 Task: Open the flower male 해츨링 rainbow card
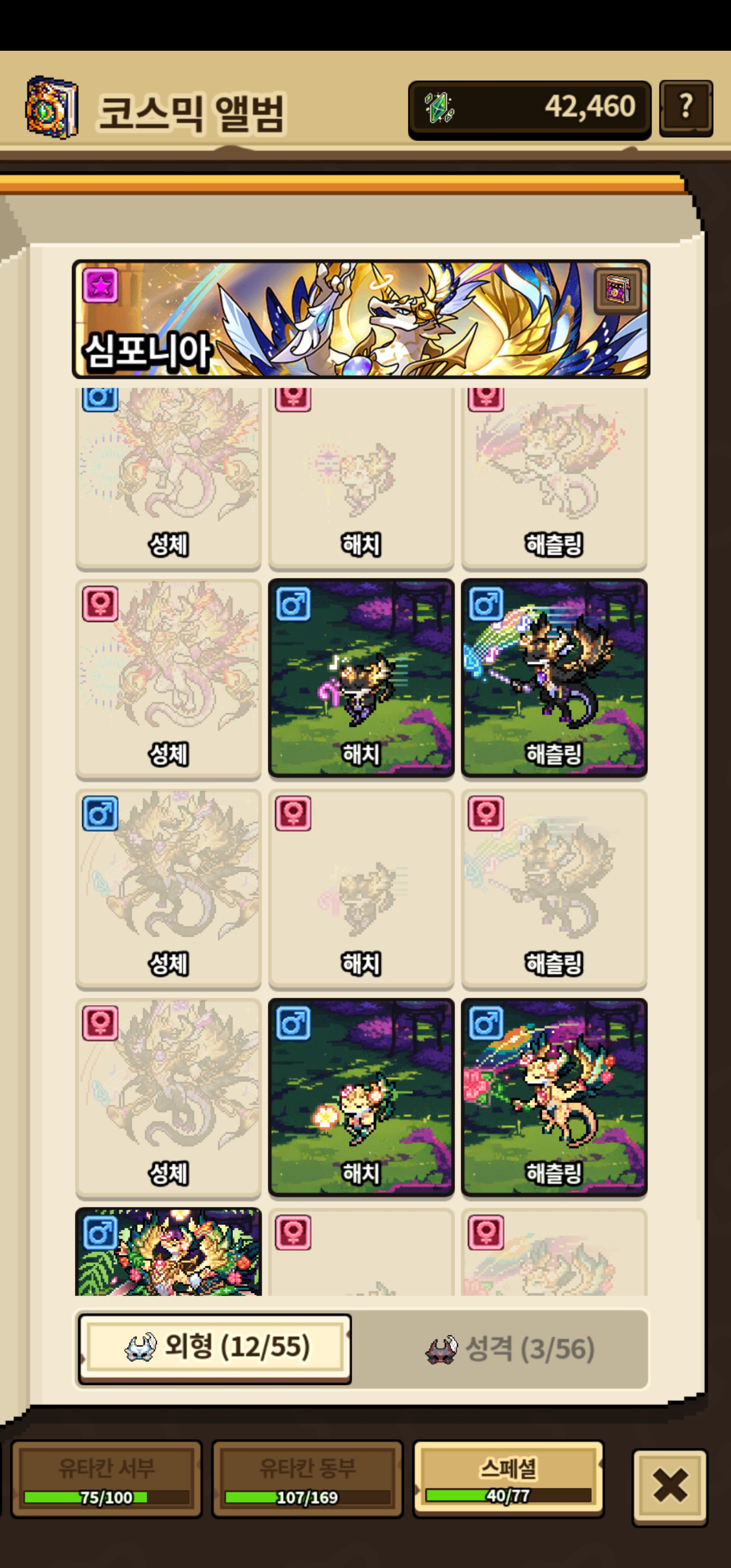pyautogui.click(x=554, y=1097)
